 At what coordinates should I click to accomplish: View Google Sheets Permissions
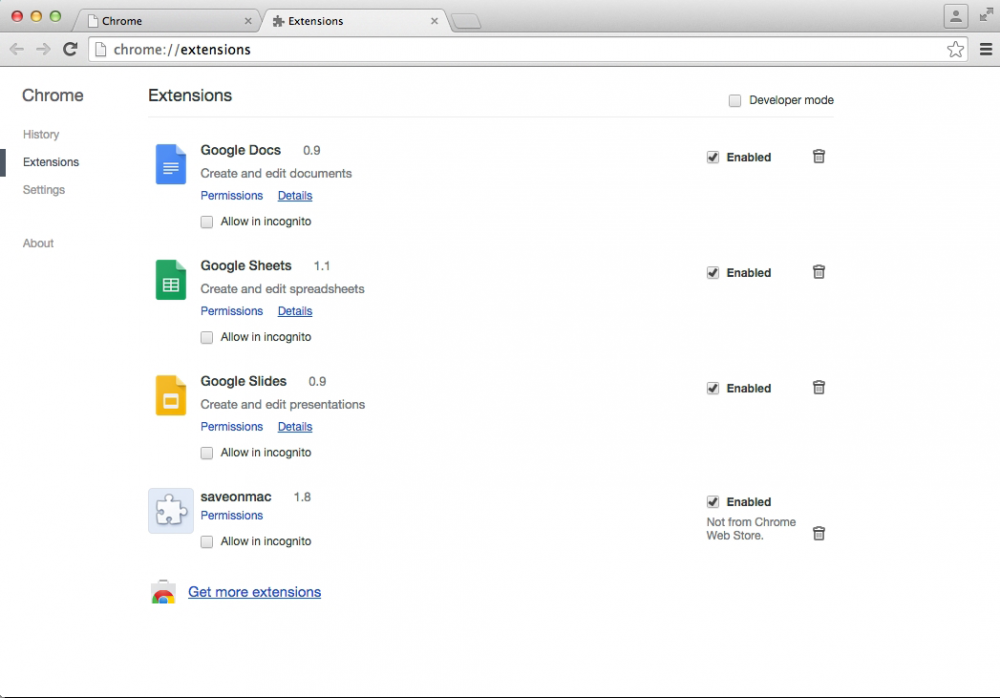(x=232, y=311)
